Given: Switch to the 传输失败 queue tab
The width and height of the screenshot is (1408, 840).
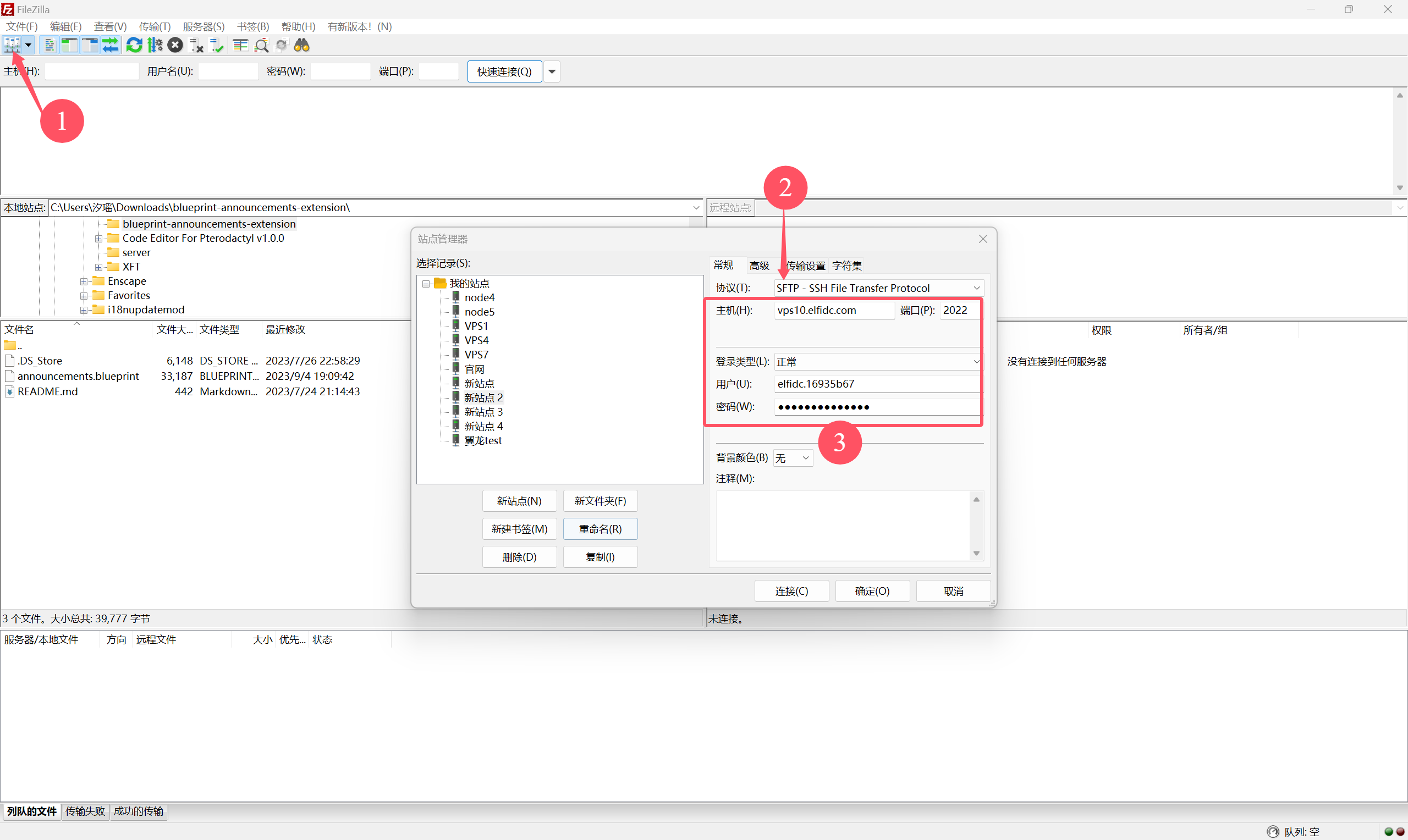Looking at the screenshot, I should point(85,811).
